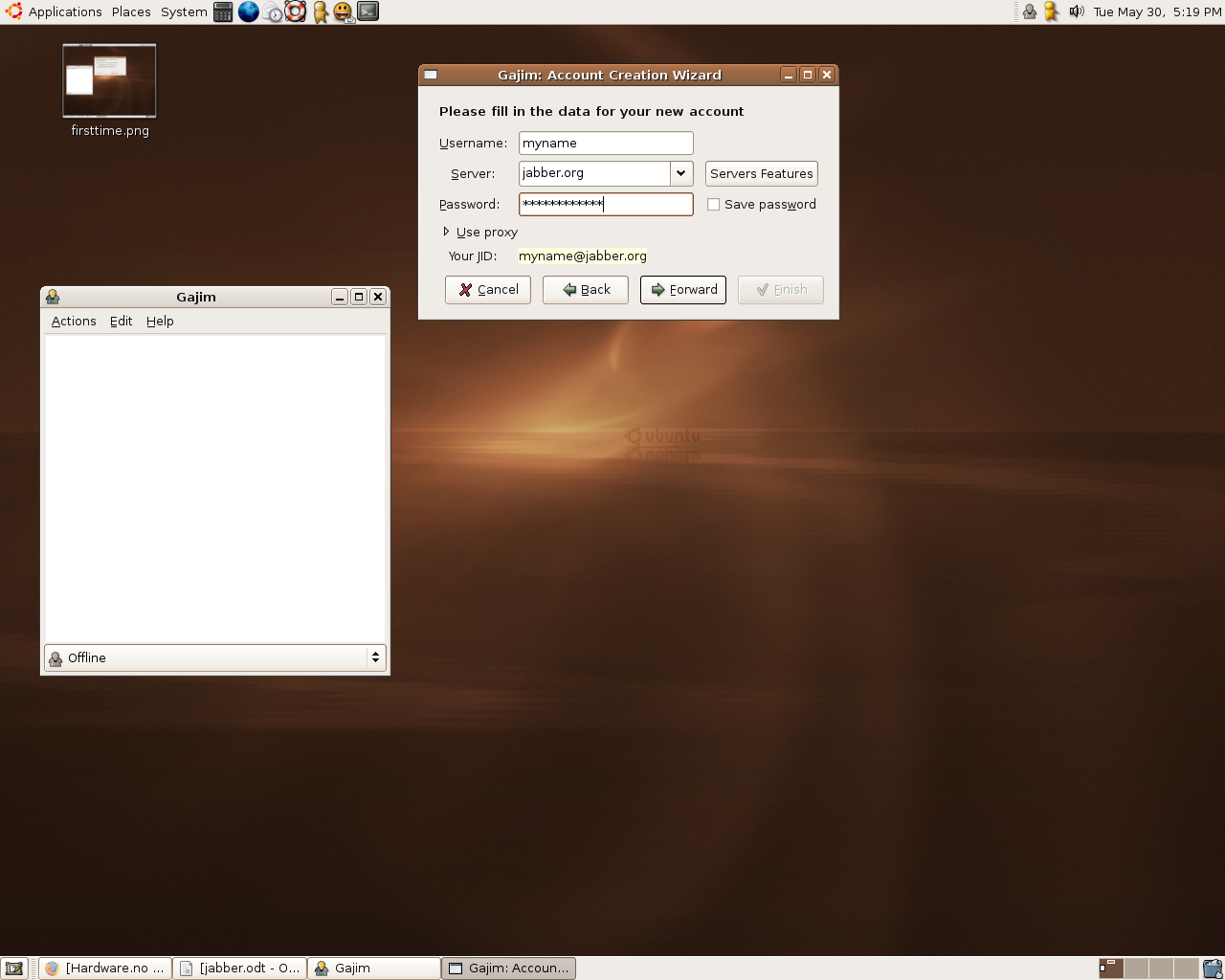Switch to the fourth workspace in pager
The width and height of the screenshot is (1225, 980).
click(x=1186, y=969)
